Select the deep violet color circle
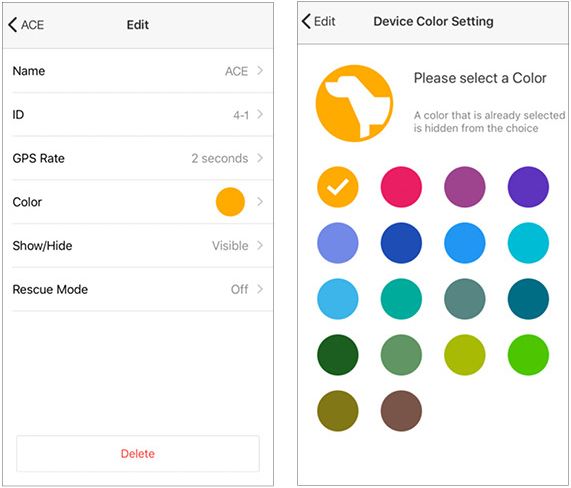Image resolution: width=571 pixels, height=488 pixels. (x=528, y=187)
